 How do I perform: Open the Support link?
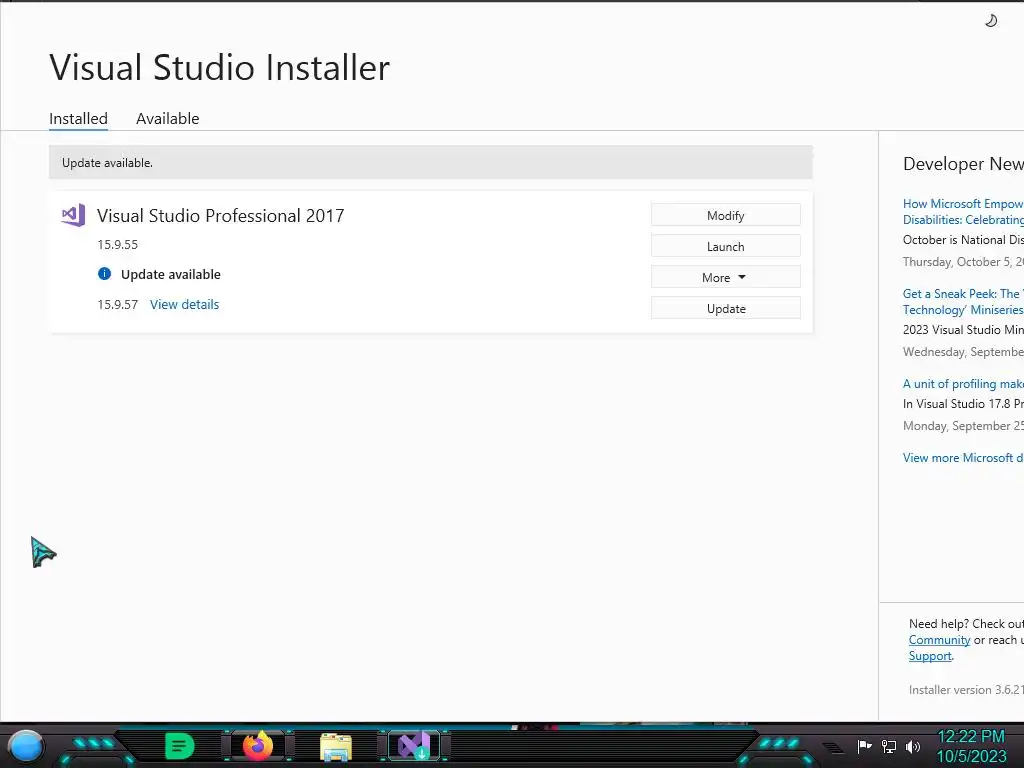coord(930,656)
